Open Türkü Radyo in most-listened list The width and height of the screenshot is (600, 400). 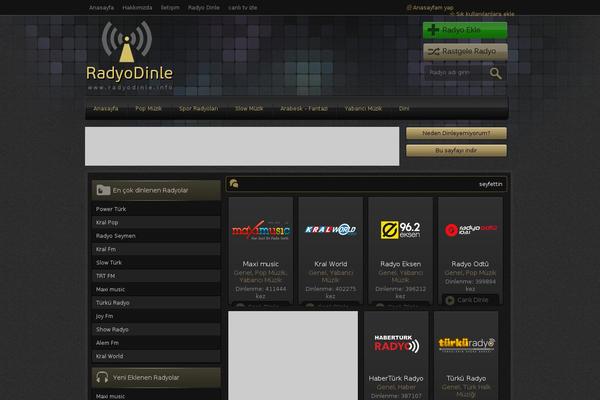[156, 303]
